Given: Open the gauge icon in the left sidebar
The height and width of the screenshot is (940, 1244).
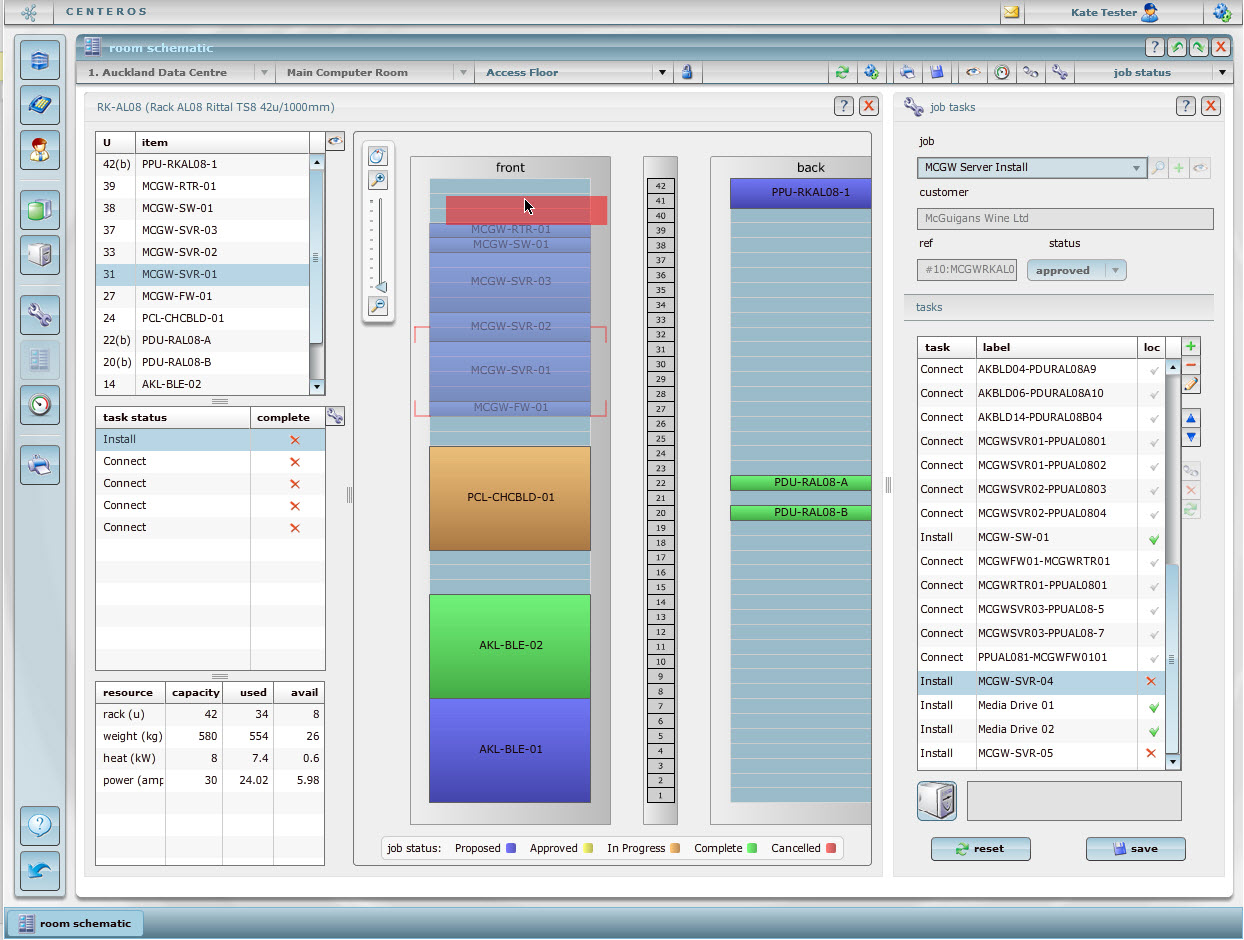Looking at the screenshot, I should coord(40,405).
